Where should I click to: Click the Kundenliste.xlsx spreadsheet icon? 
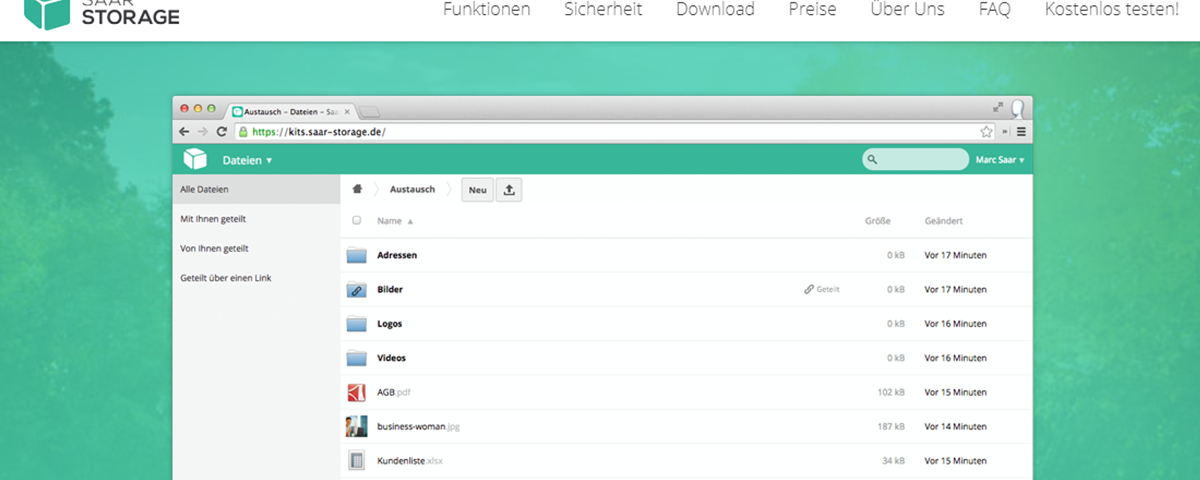click(x=357, y=460)
